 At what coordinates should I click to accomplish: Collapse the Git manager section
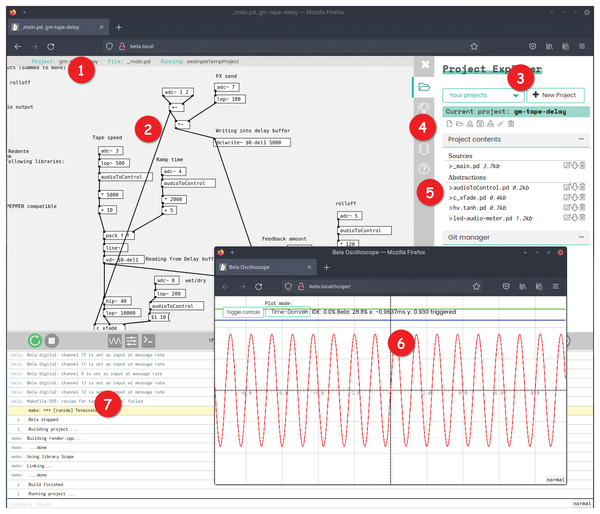click(x=582, y=237)
